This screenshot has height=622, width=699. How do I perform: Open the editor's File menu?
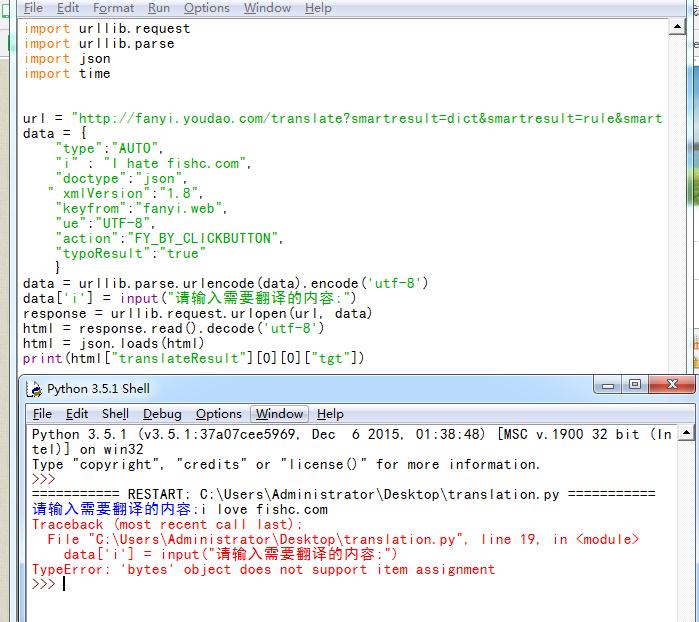click(x=33, y=8)
